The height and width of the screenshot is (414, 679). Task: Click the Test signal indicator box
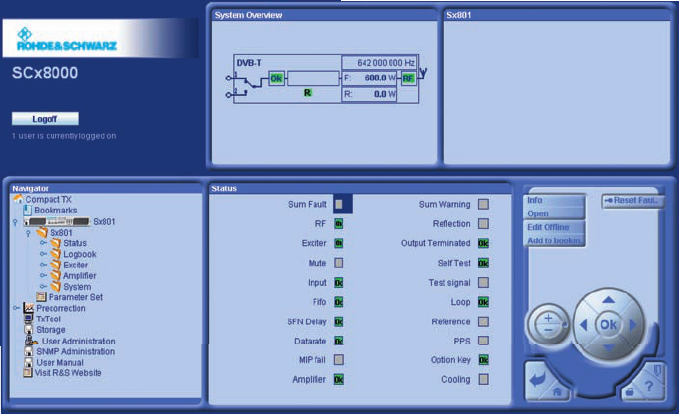pos(483,282)
